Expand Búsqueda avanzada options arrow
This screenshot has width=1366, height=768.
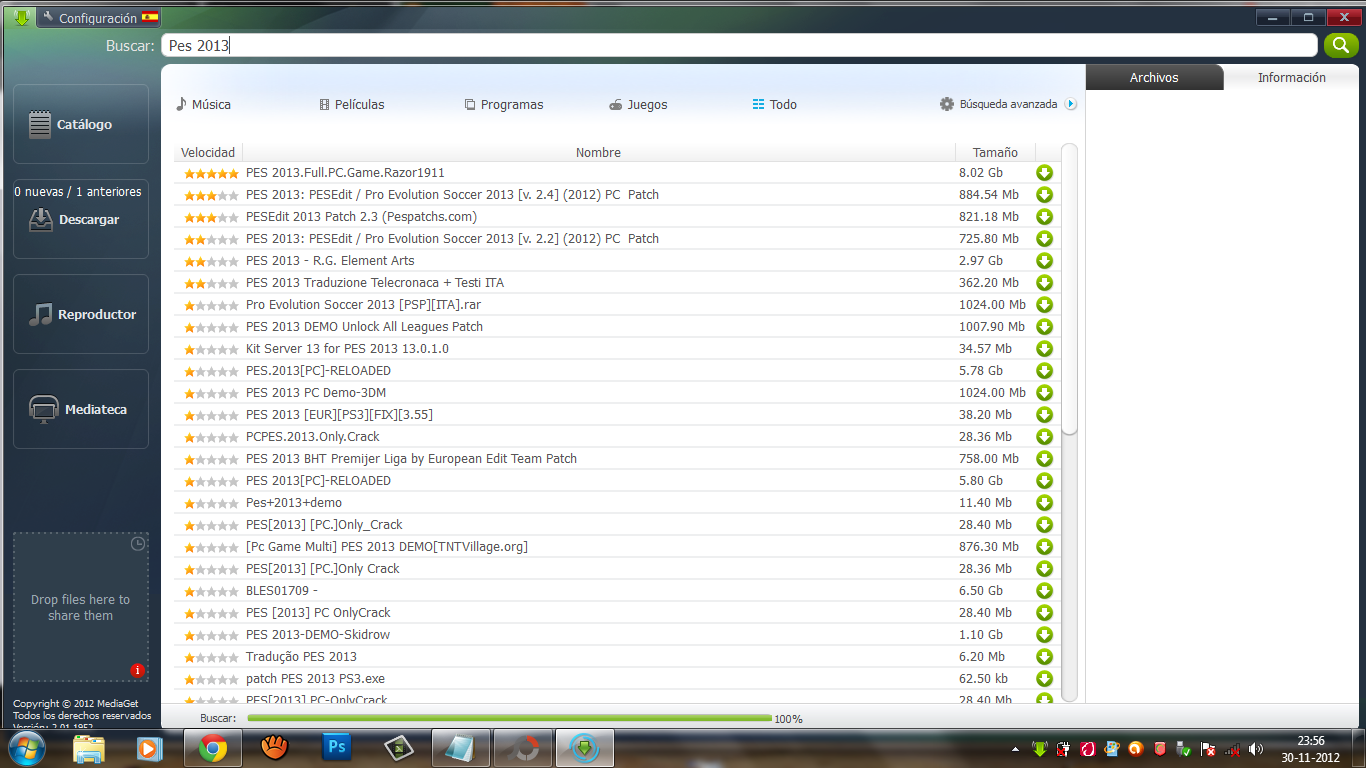[1071, 104]
